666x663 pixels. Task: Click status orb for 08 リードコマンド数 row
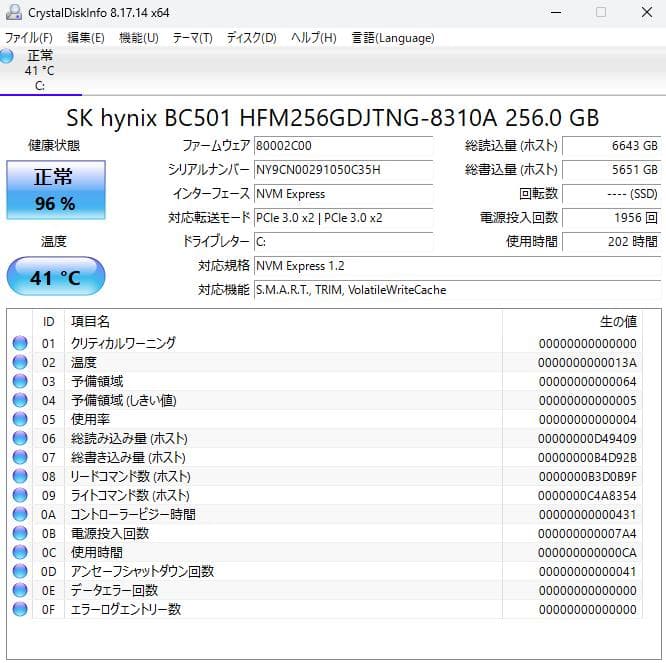pyautogui.click(x=20, y=477)
